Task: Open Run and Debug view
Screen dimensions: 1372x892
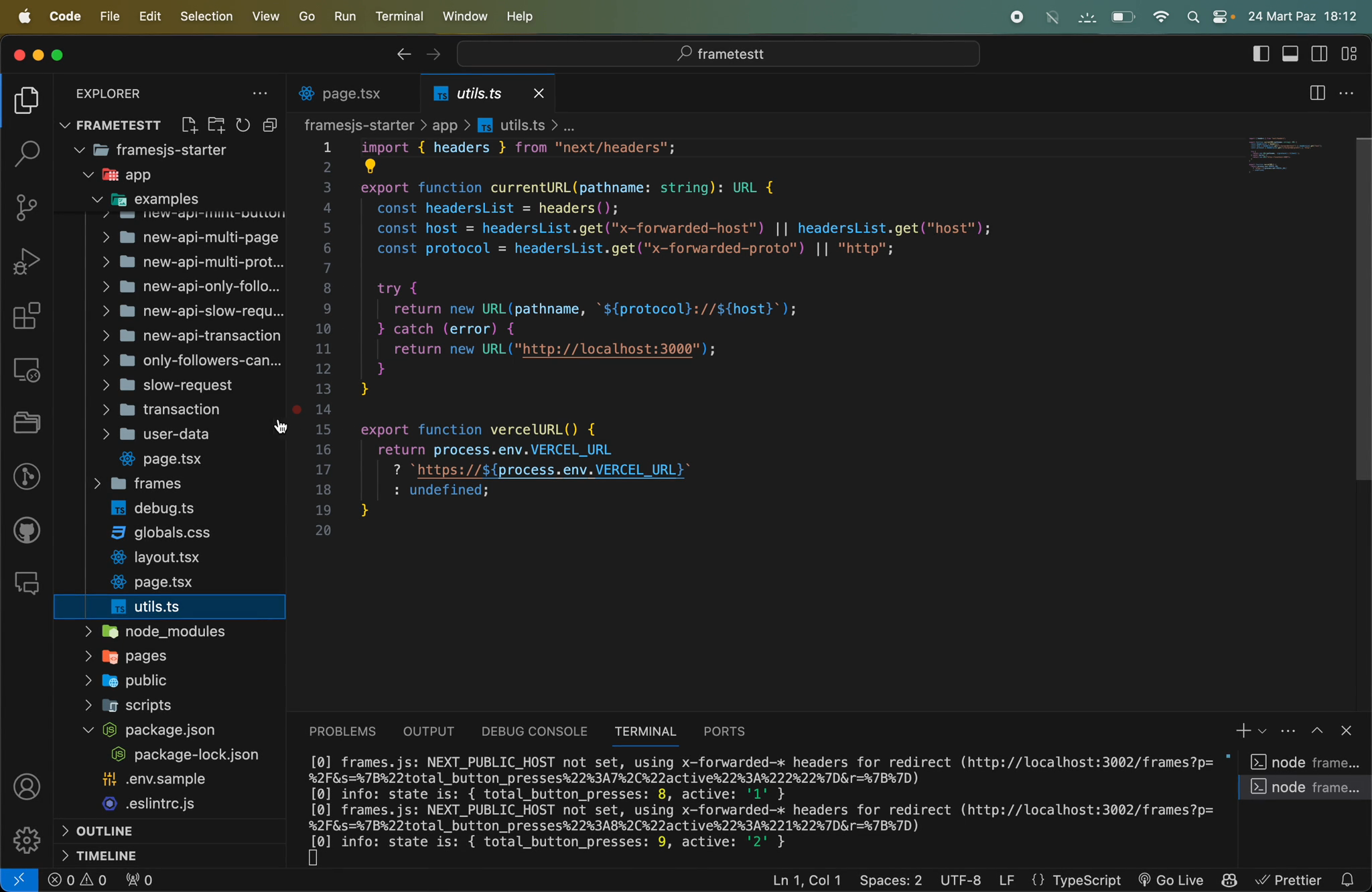Action: [x=27, y=261]
